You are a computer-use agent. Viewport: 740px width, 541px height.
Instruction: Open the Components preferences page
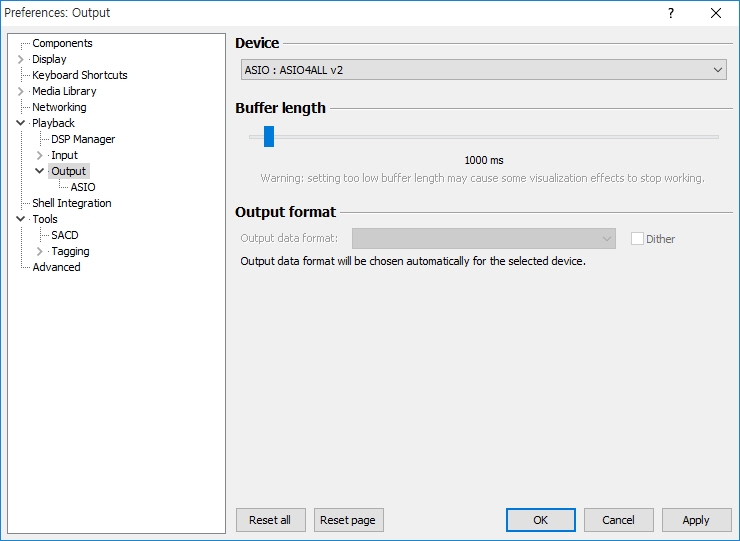tap(62, 43)
